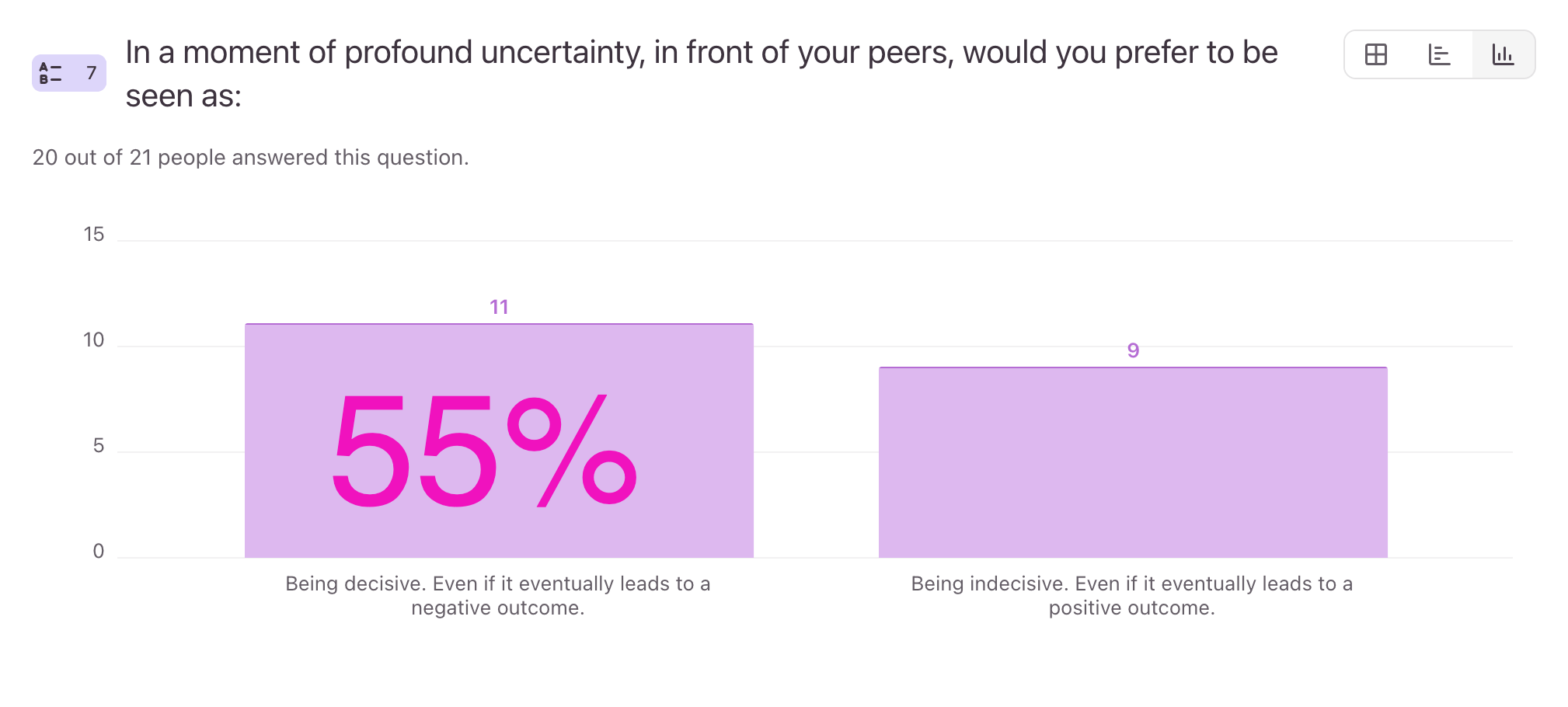Image resolution: width=1568 pixels, height=707 pixels.
Task: Click the 9 count label above bar
Action: tap(1133, 350)
